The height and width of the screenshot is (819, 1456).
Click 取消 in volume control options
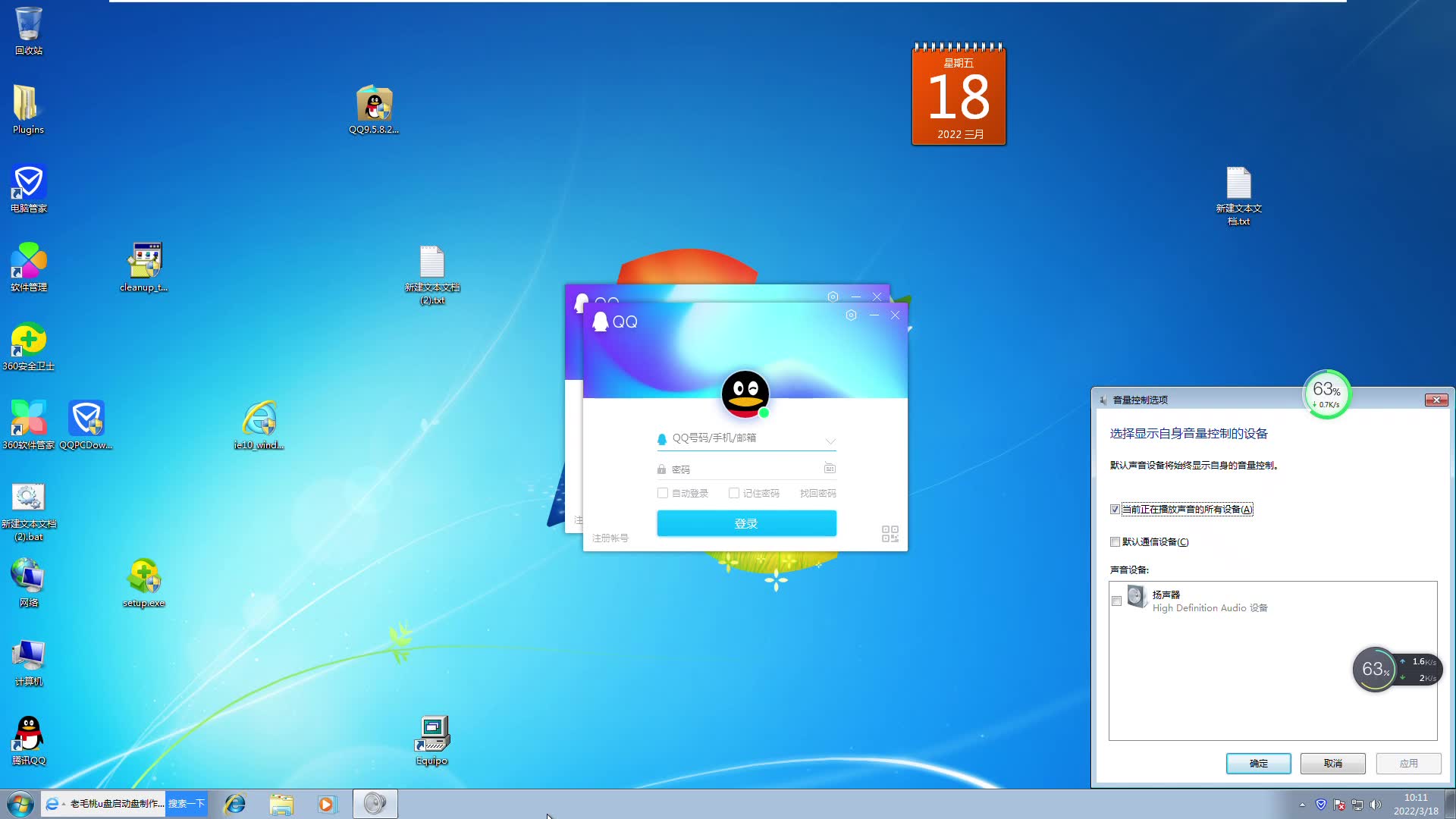1332,764
